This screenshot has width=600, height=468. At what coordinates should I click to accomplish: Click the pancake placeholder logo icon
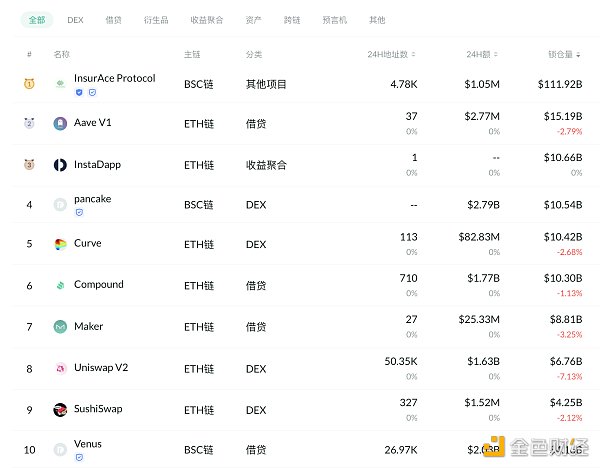60,205
